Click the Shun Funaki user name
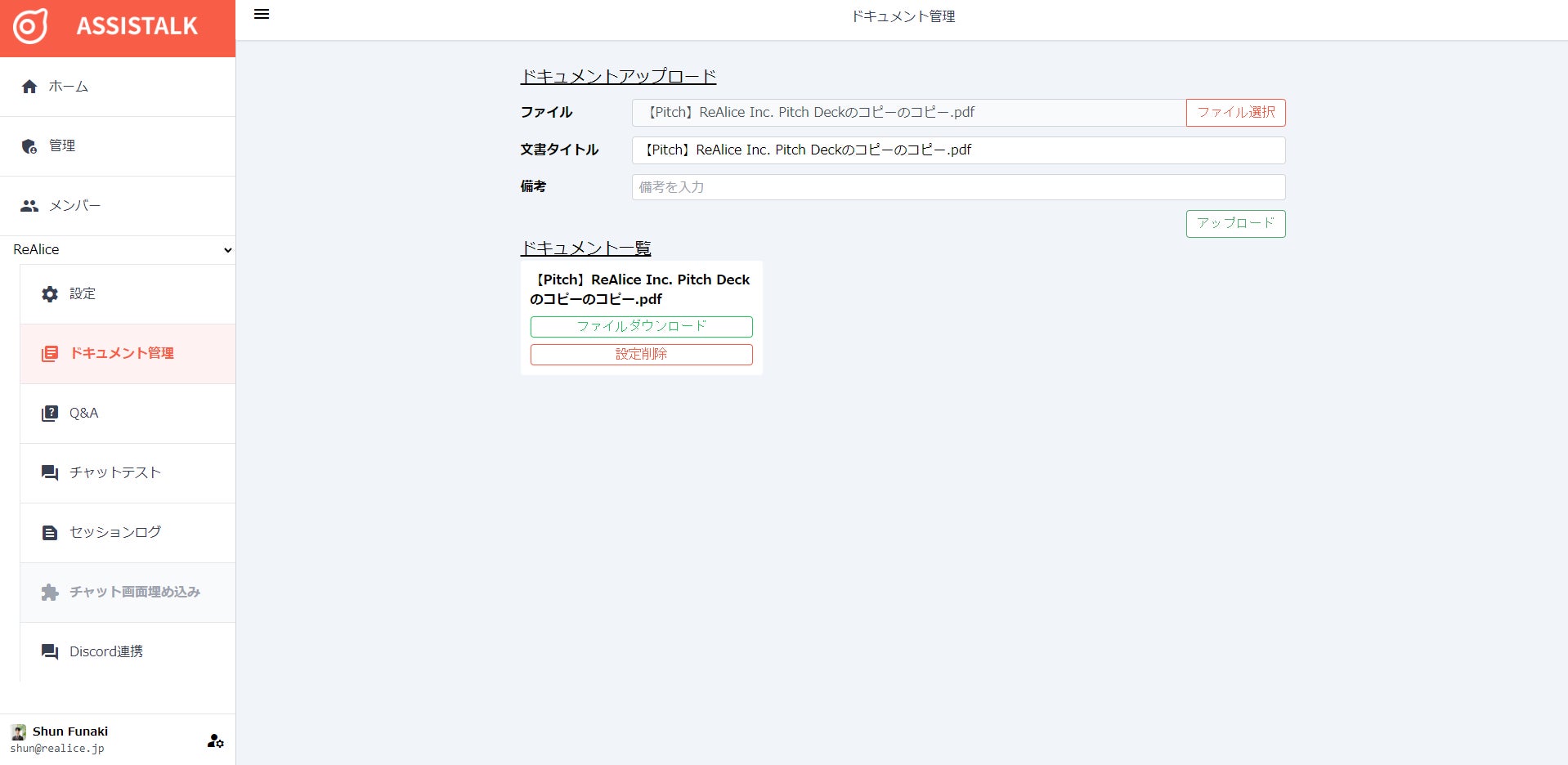Image resolution: width=1568 pixels, height=765 pixels. pyautogui.click(x=70, y=731)
